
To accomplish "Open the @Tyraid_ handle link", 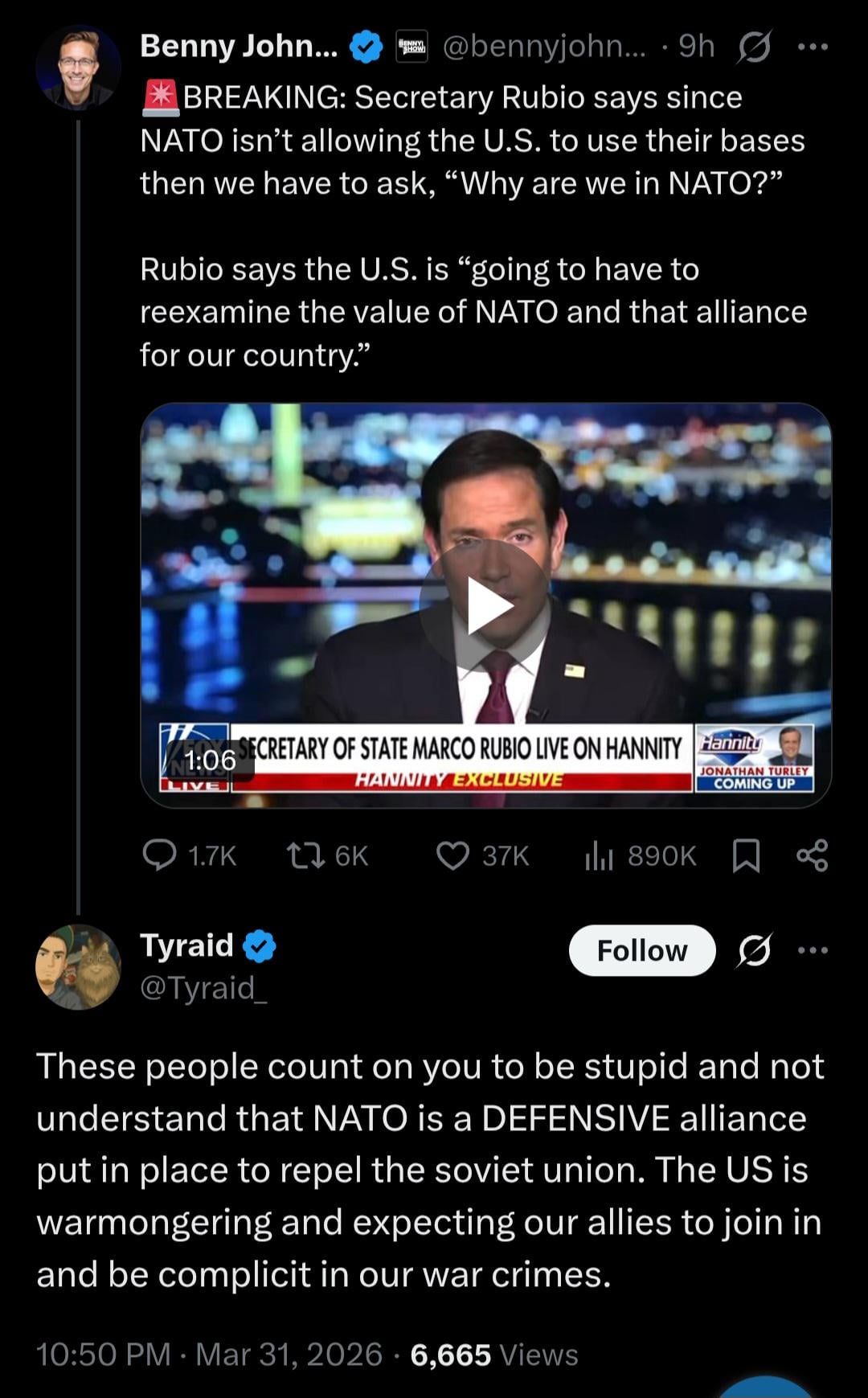I will (x=203, y=987).
